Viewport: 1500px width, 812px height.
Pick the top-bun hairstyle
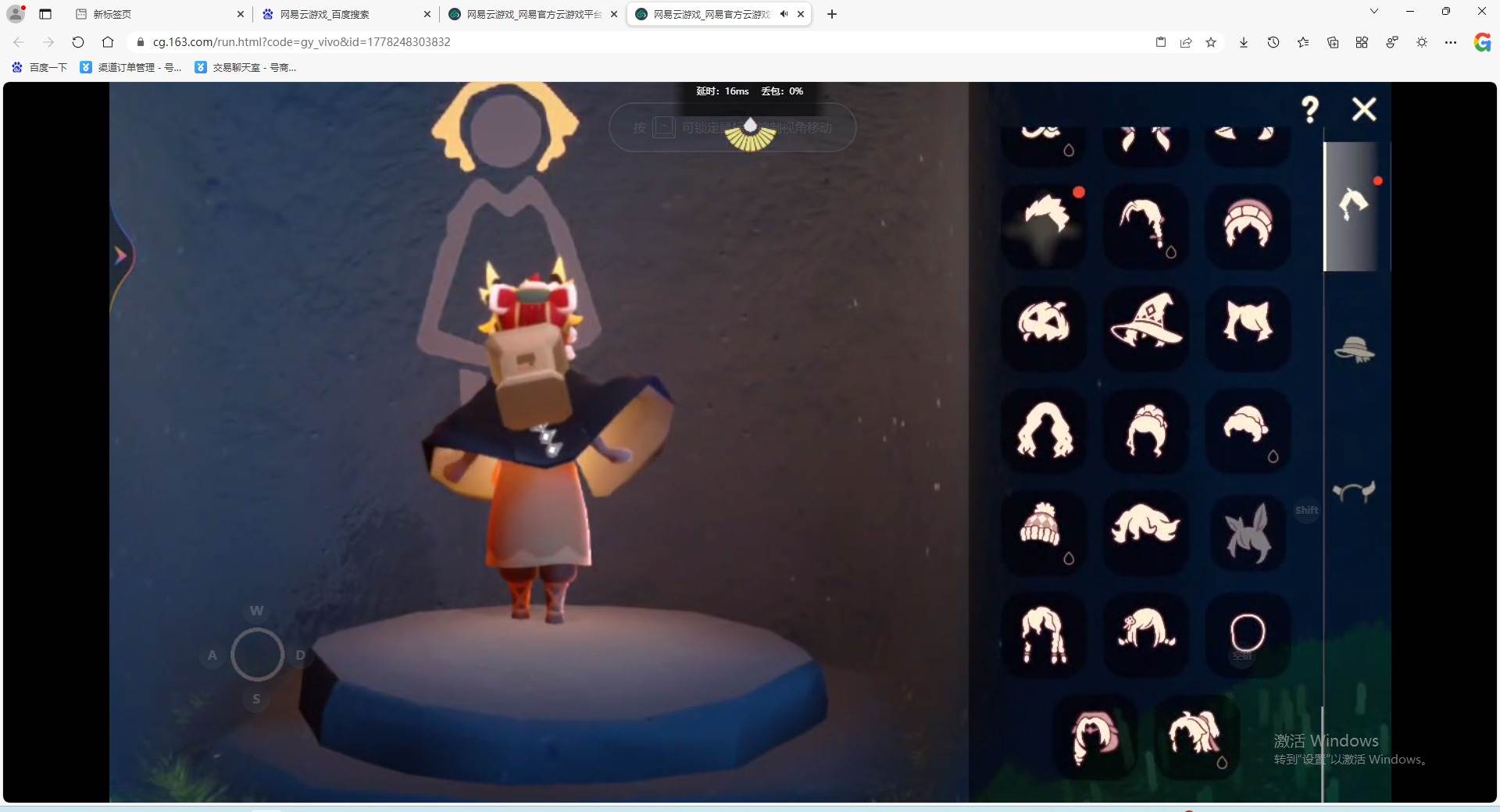click(1146, 429)
